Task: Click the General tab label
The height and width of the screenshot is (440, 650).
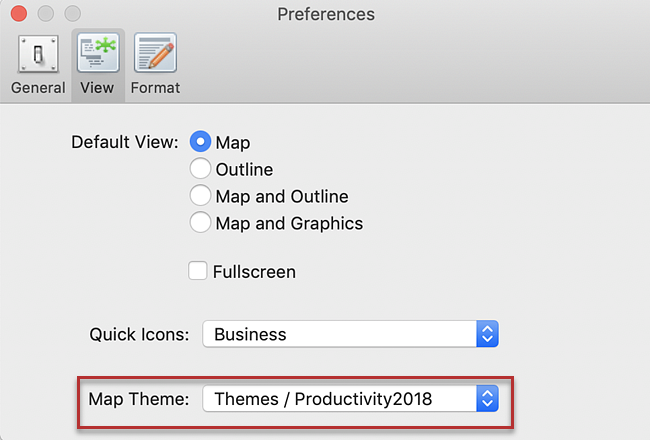Action: point(38,87)
